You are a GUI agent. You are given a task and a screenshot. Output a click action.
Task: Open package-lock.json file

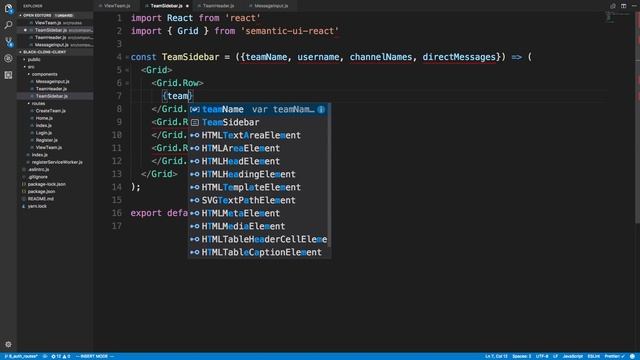pyautogui.click(x=55, y=184)
